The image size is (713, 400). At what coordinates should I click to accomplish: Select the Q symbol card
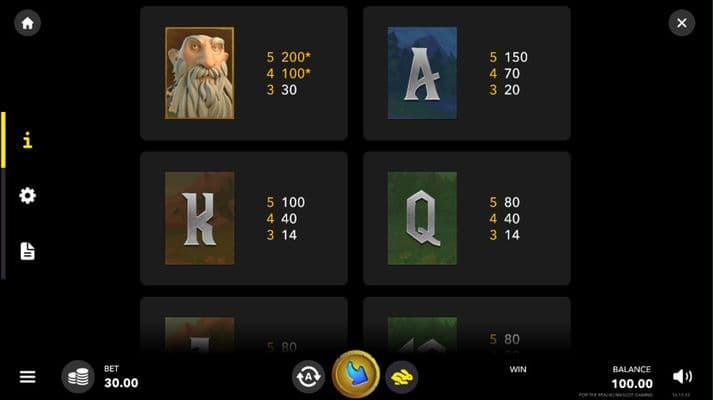click(422, 218)
